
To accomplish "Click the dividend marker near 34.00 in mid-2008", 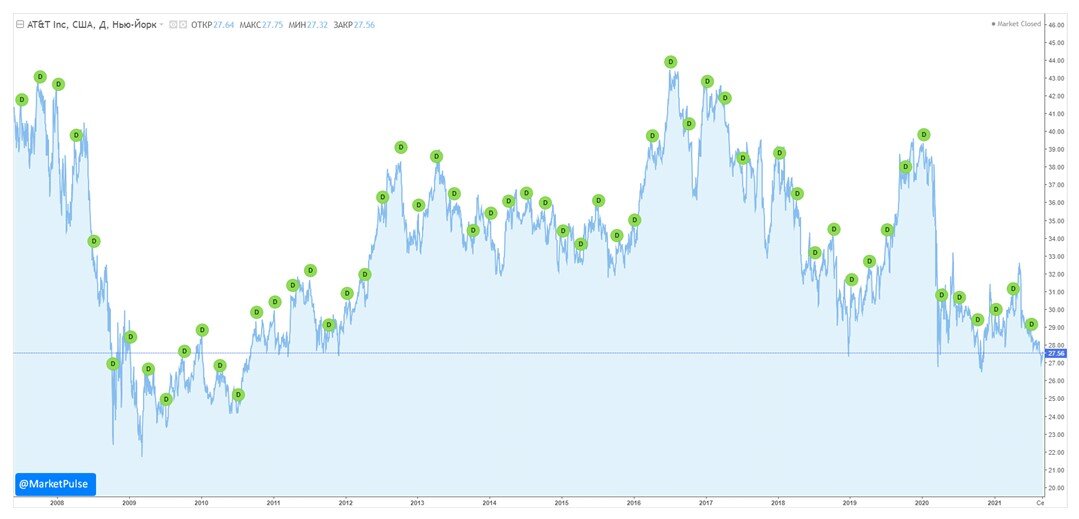I will coord(94,241).
